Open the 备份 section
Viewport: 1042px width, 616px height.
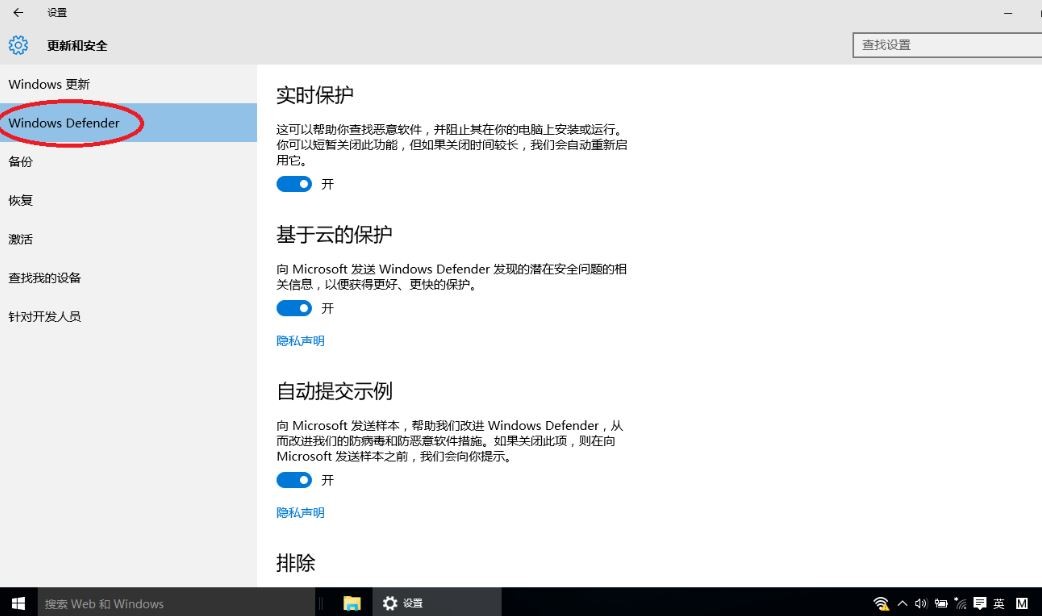(128, 161)
